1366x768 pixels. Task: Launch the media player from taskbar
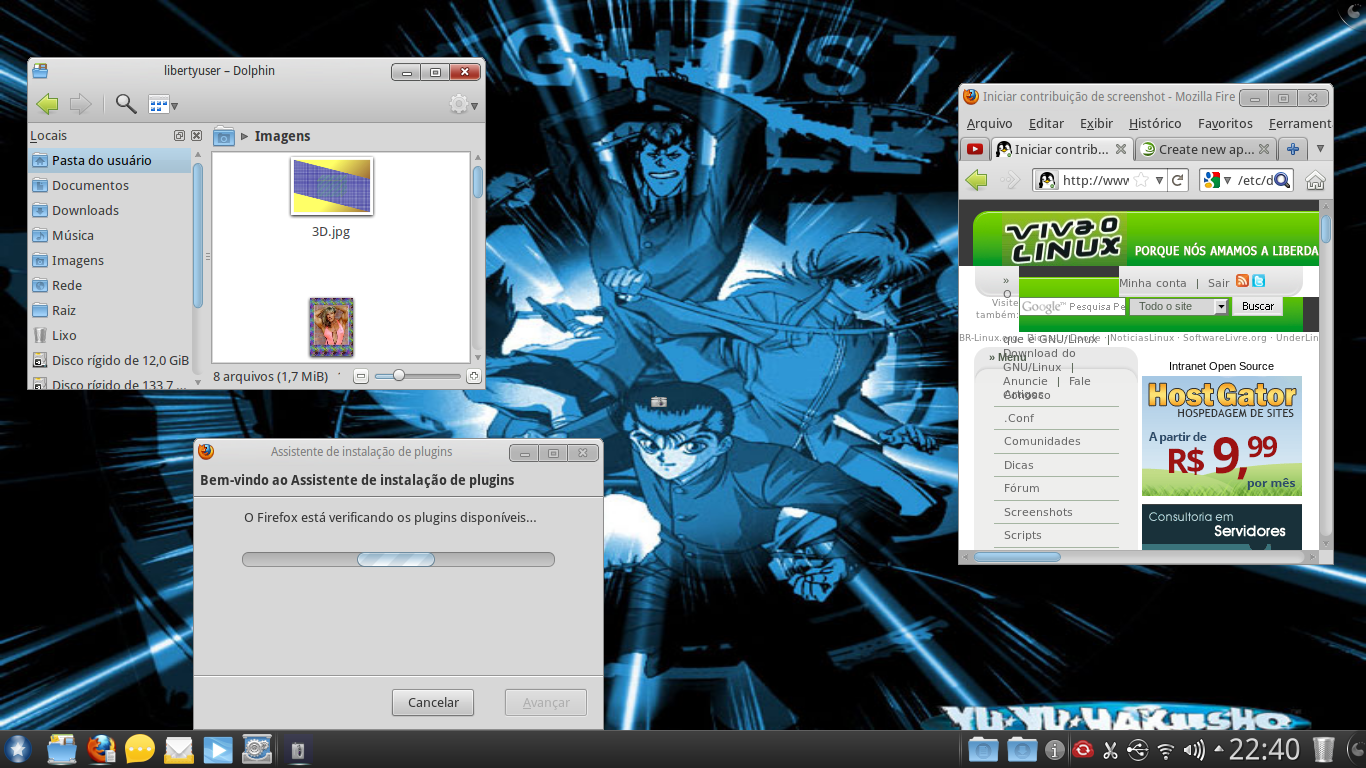click(218, 749)
